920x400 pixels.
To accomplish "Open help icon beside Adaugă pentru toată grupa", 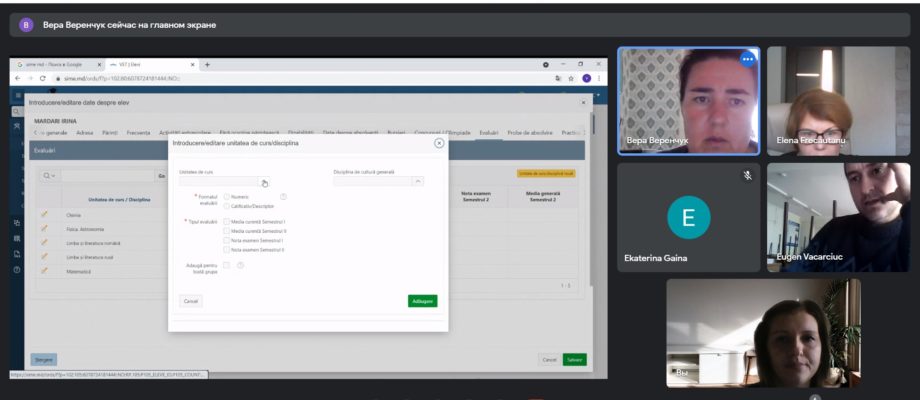I will 240,265.
